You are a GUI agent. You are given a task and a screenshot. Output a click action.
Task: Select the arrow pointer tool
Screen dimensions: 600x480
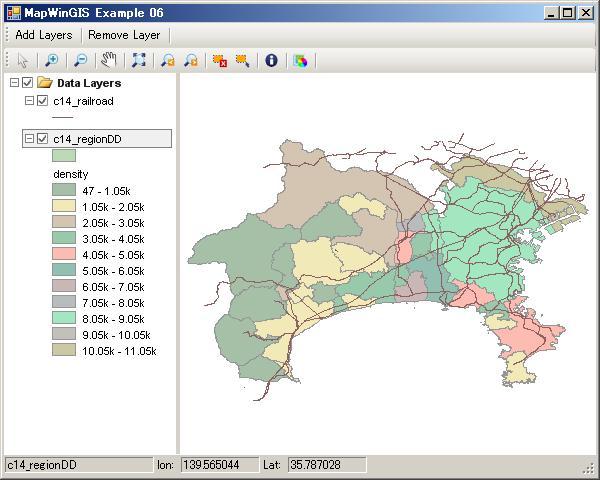(23, 61)
